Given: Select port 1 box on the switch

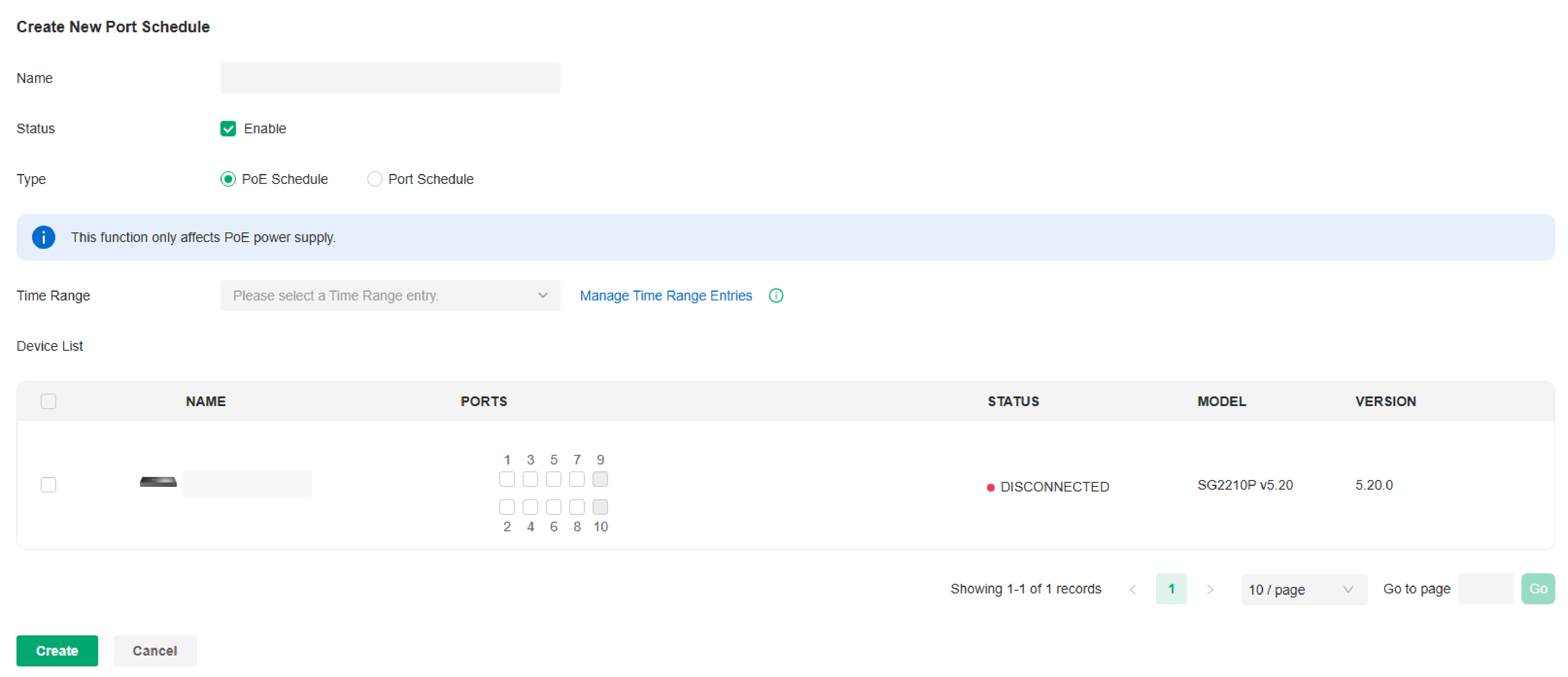Looking at the screenshot, I should coord(506,479).
